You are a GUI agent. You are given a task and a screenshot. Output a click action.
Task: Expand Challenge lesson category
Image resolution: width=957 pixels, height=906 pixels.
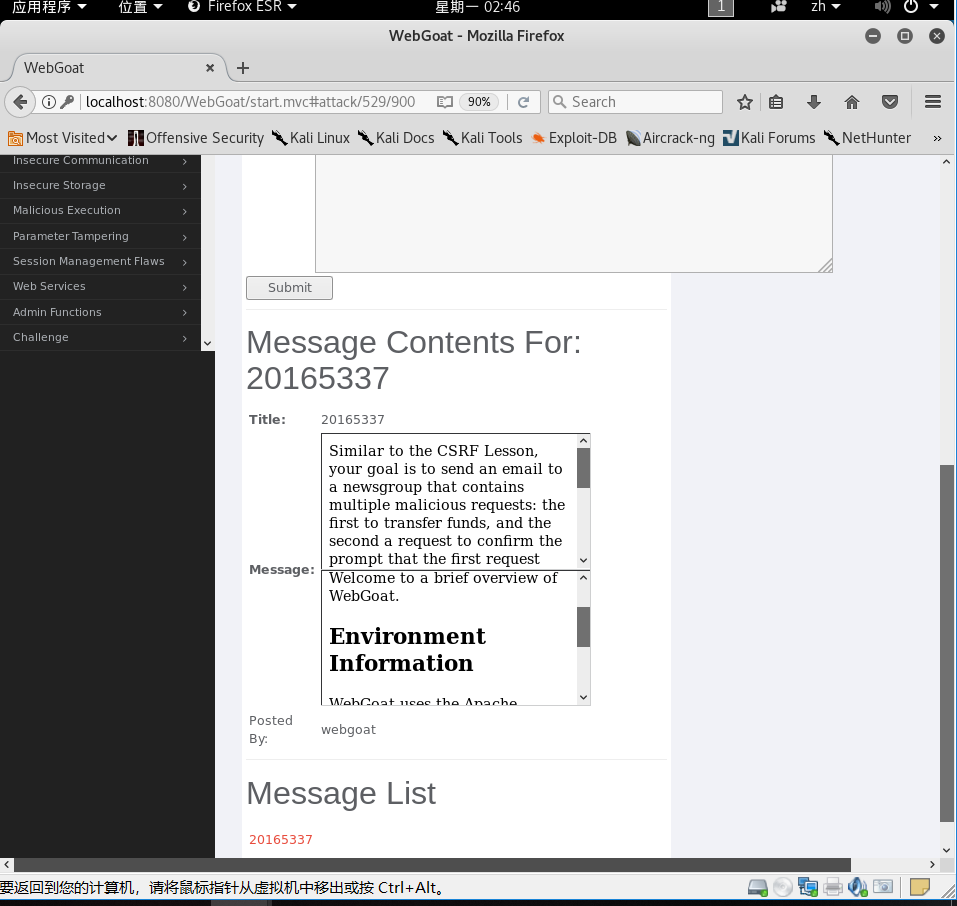pyautogui.click(x=100, y=337)
